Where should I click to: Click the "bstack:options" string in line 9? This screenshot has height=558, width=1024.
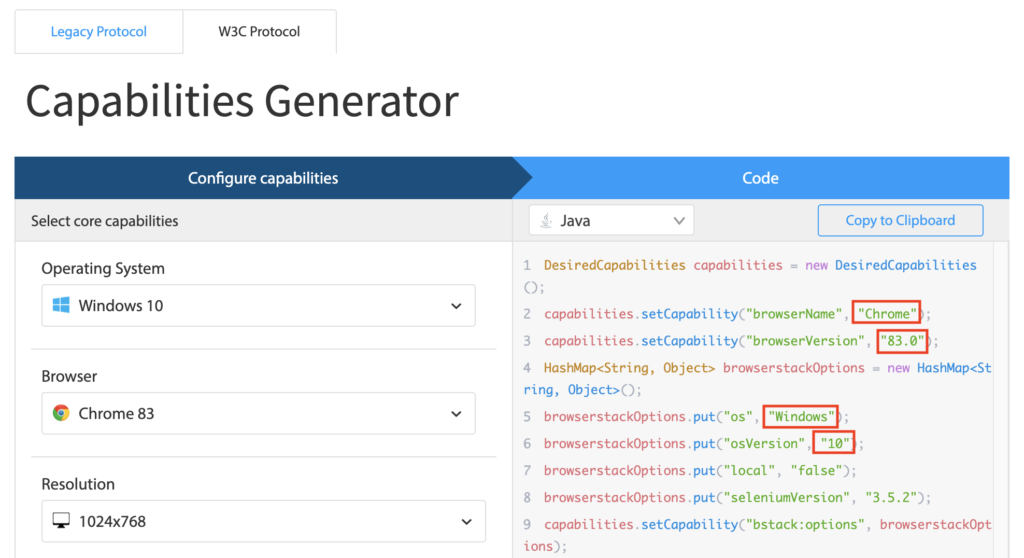click(x=805, y=524)
